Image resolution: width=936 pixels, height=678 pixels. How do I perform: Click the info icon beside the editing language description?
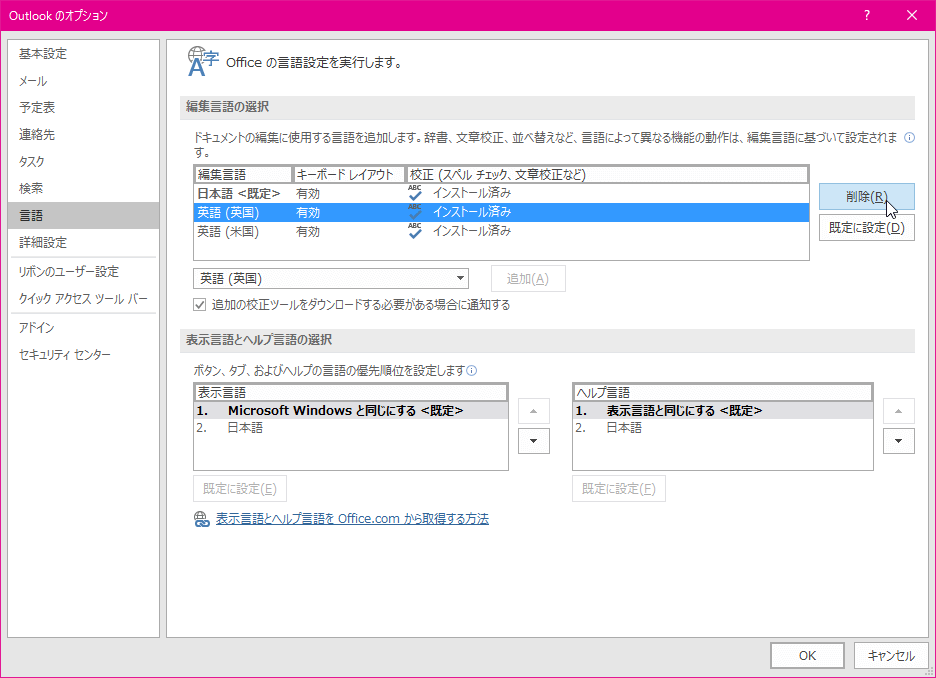click(909, 138)
